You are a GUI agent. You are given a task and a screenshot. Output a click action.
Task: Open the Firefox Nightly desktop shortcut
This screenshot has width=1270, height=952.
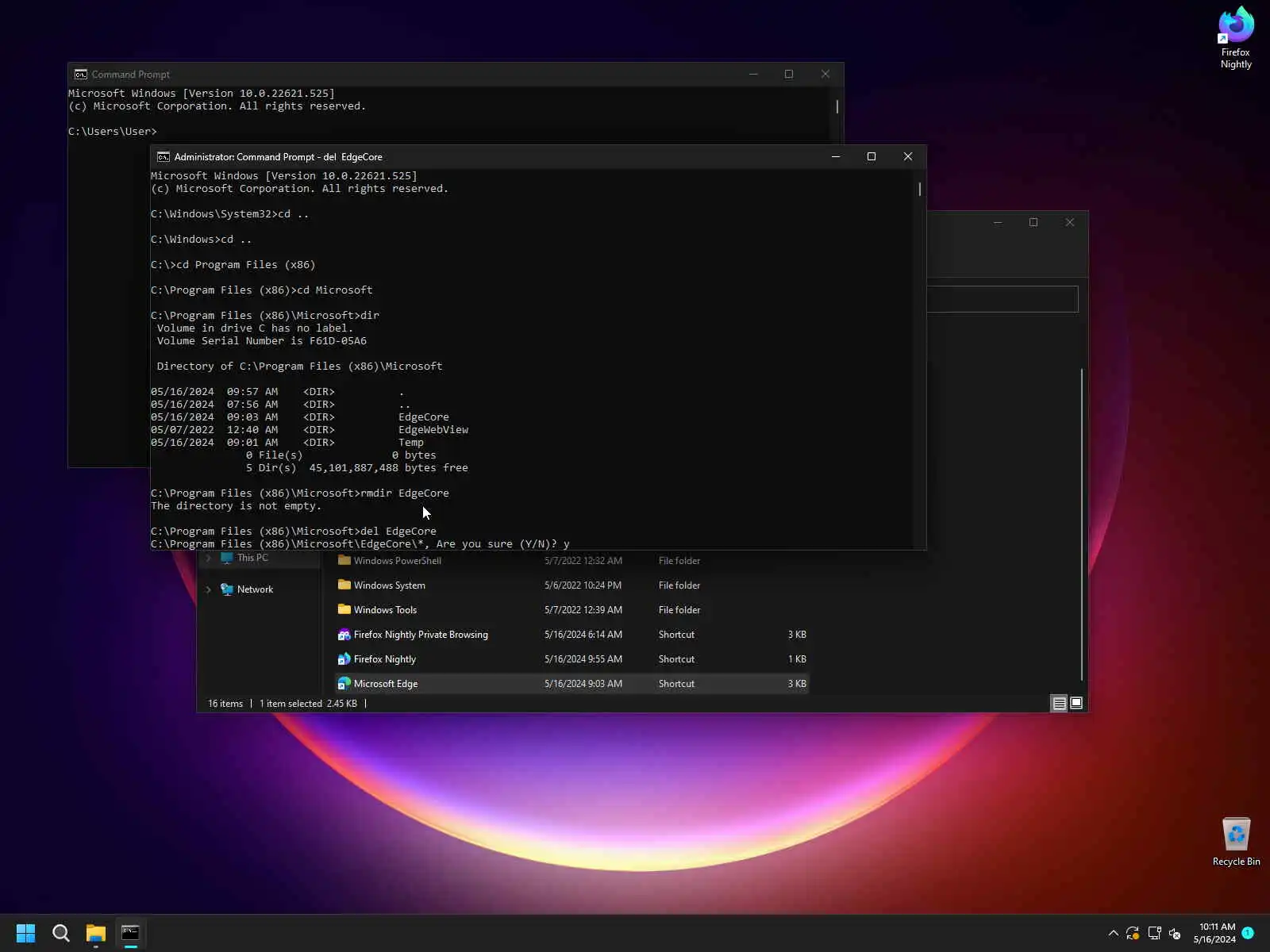1236,38
